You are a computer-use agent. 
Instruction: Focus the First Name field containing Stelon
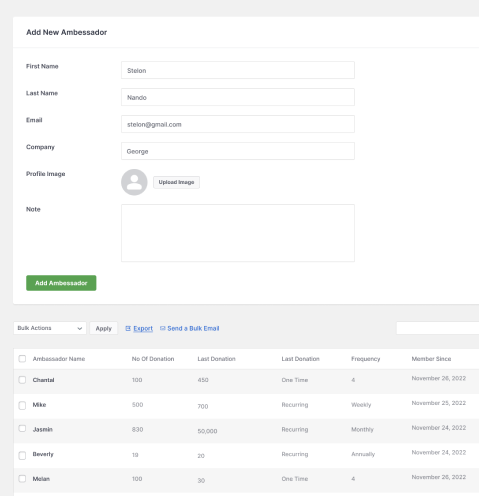(x=238, y=70)
